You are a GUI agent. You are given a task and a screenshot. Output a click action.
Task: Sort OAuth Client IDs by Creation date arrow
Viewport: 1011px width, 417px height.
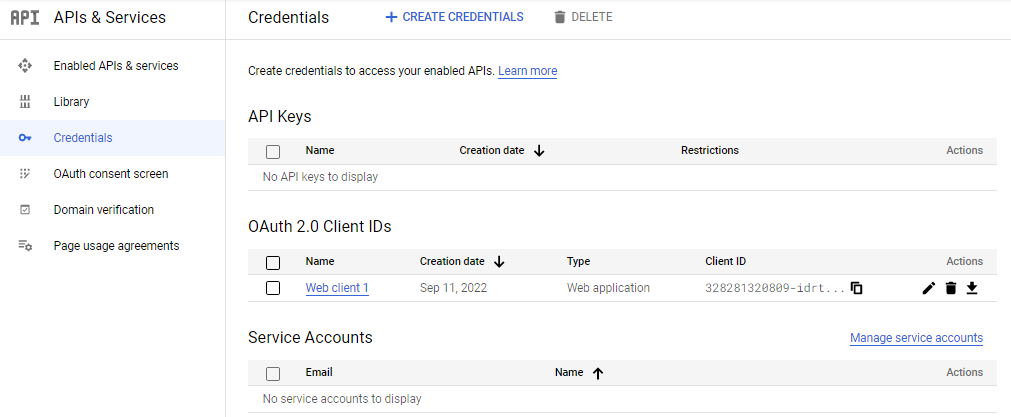click(499, 262)
